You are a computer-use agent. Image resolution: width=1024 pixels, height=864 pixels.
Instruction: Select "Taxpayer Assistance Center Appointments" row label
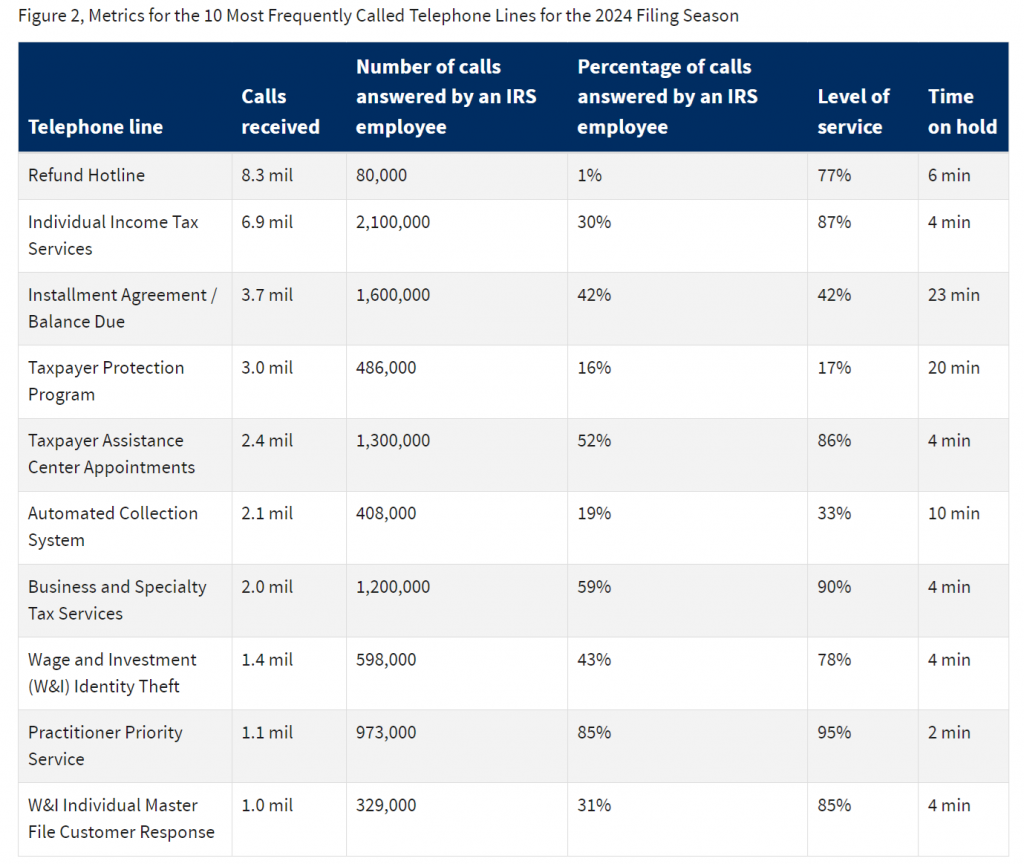point(111,454)
